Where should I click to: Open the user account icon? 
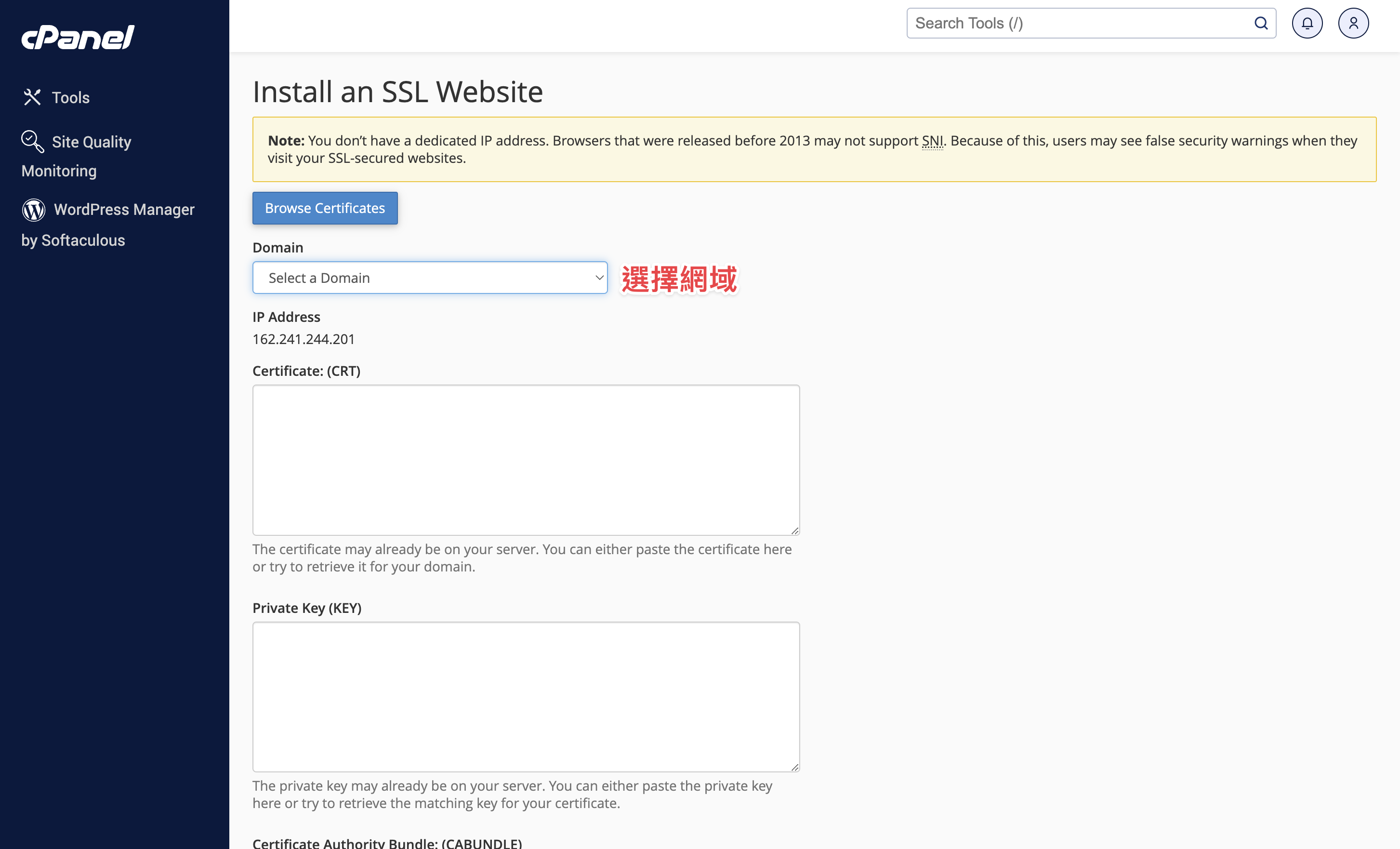1353,23
